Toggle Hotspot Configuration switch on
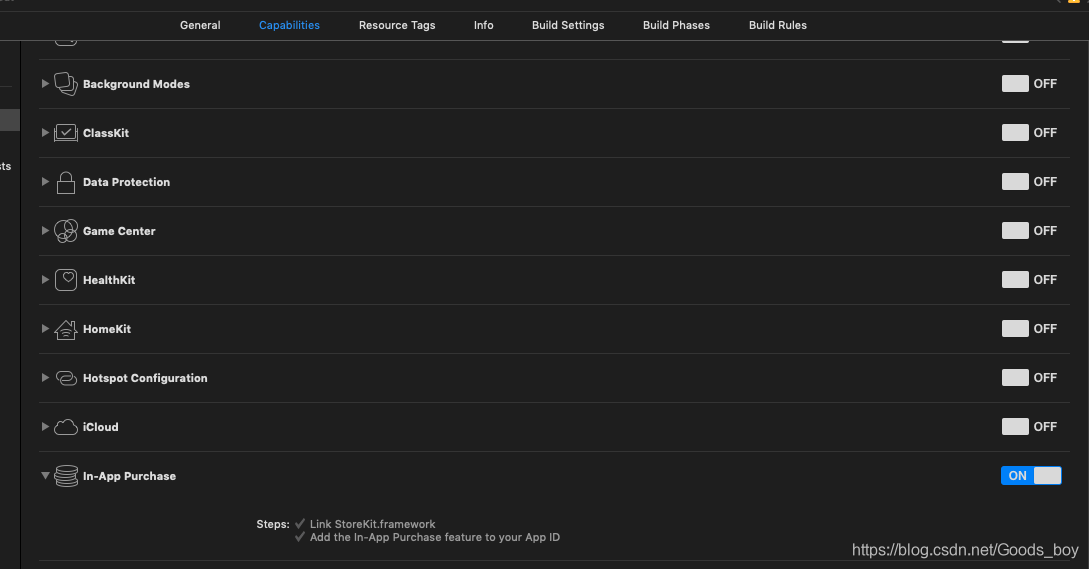 [x=1029, y=377]
